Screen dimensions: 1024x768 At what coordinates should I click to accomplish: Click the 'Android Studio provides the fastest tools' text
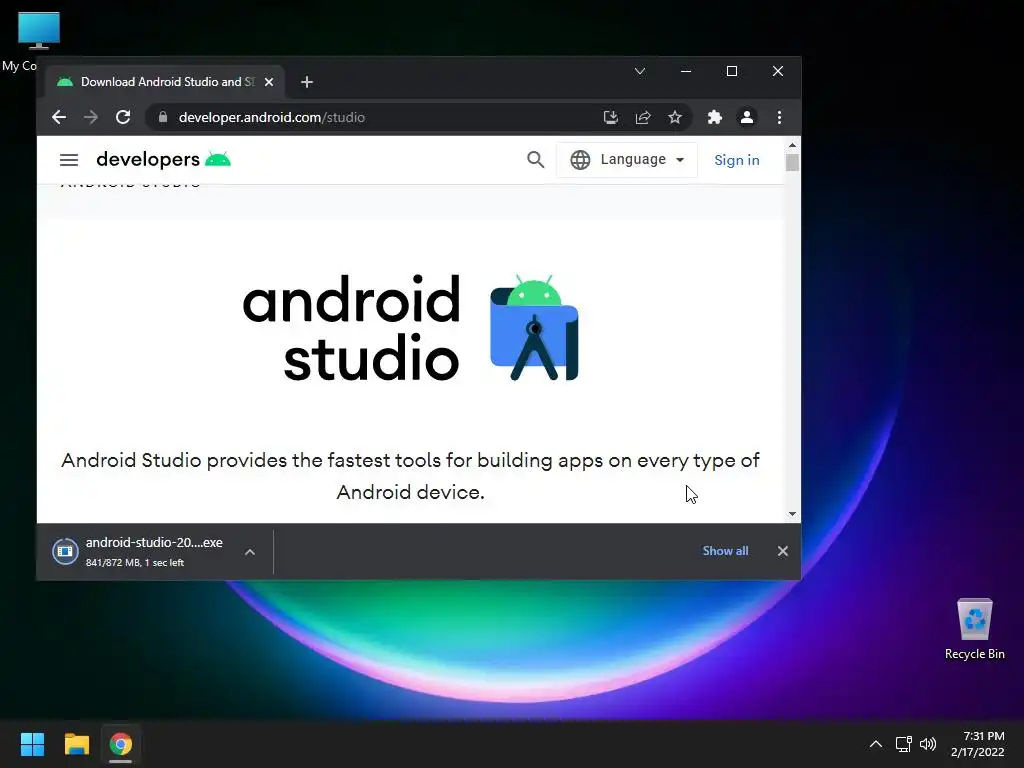pyautogui.click(x=410, y=476)
